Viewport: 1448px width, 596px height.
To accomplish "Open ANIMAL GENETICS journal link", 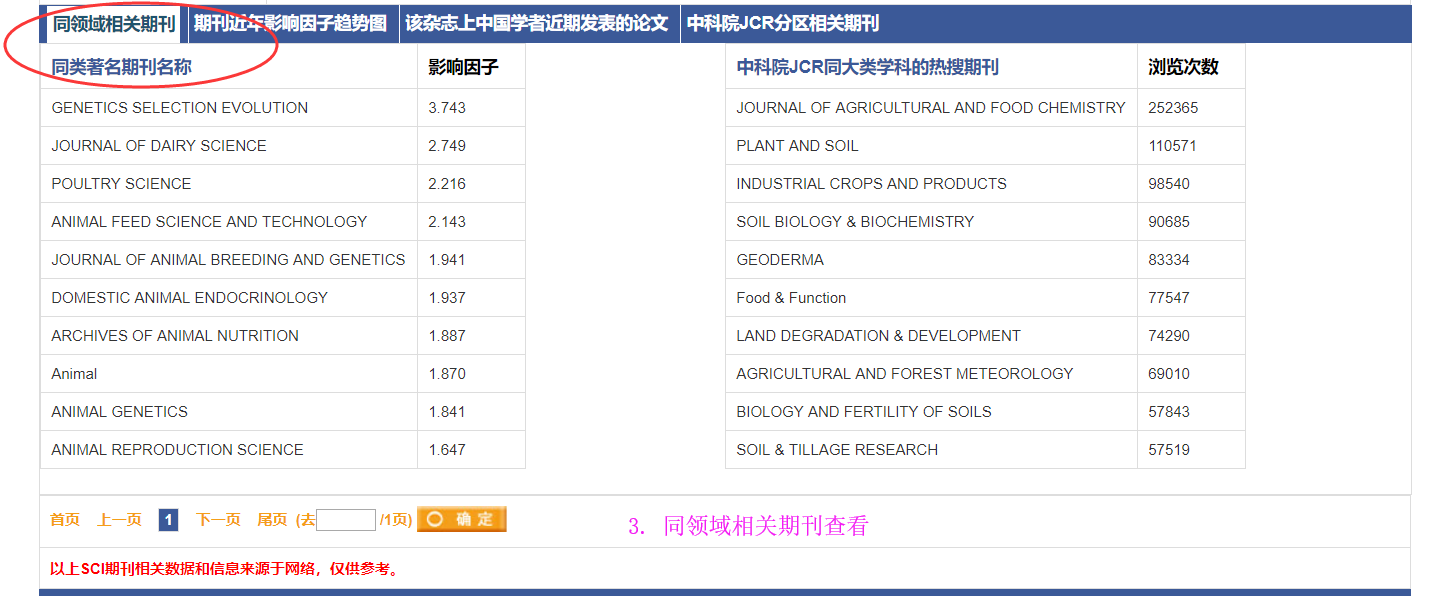I will 119,412.
